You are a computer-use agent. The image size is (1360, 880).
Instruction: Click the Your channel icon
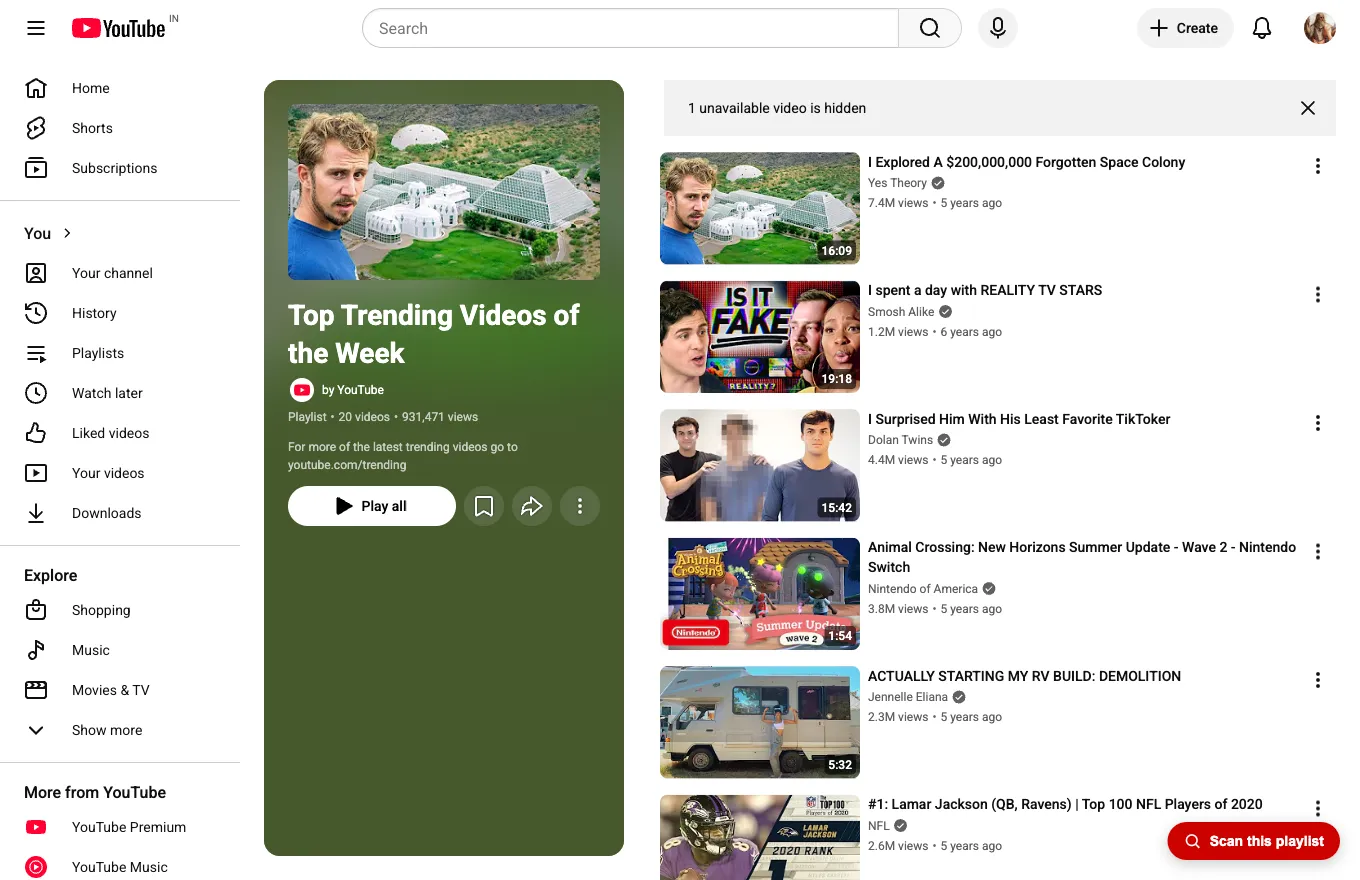(x=36, y=273)
